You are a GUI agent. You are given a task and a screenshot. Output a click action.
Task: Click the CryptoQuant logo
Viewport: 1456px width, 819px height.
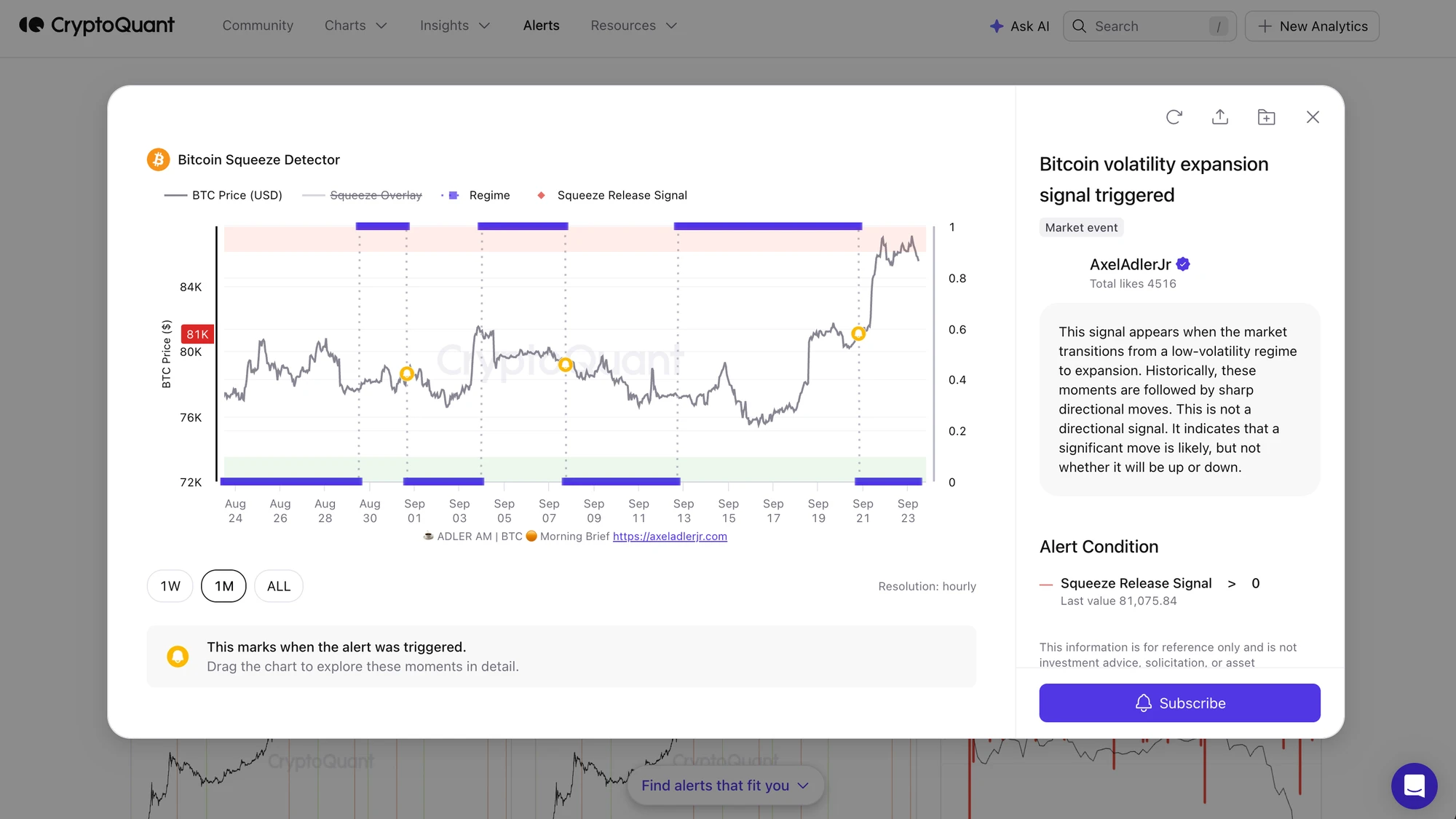97,25
